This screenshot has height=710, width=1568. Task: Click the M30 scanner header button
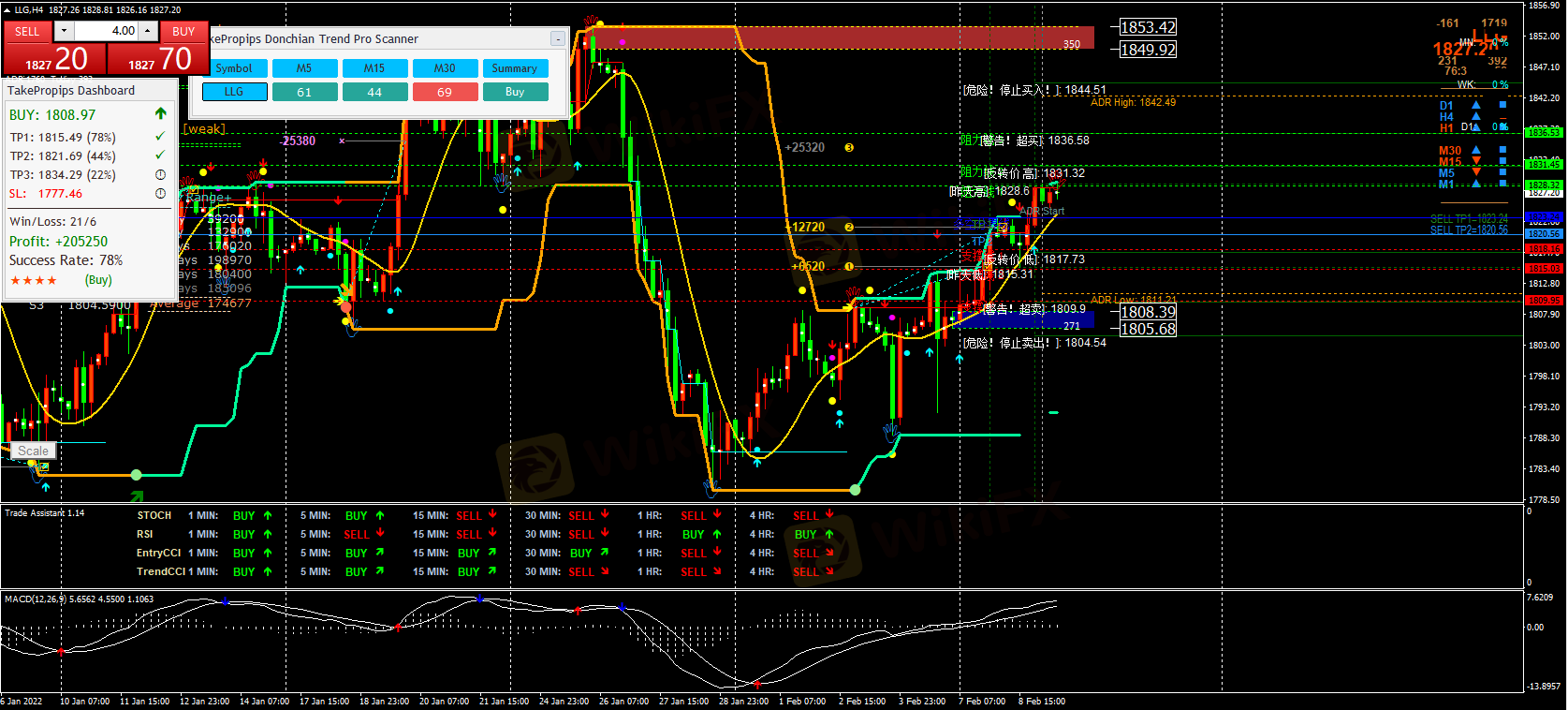[x=445, y=68]
